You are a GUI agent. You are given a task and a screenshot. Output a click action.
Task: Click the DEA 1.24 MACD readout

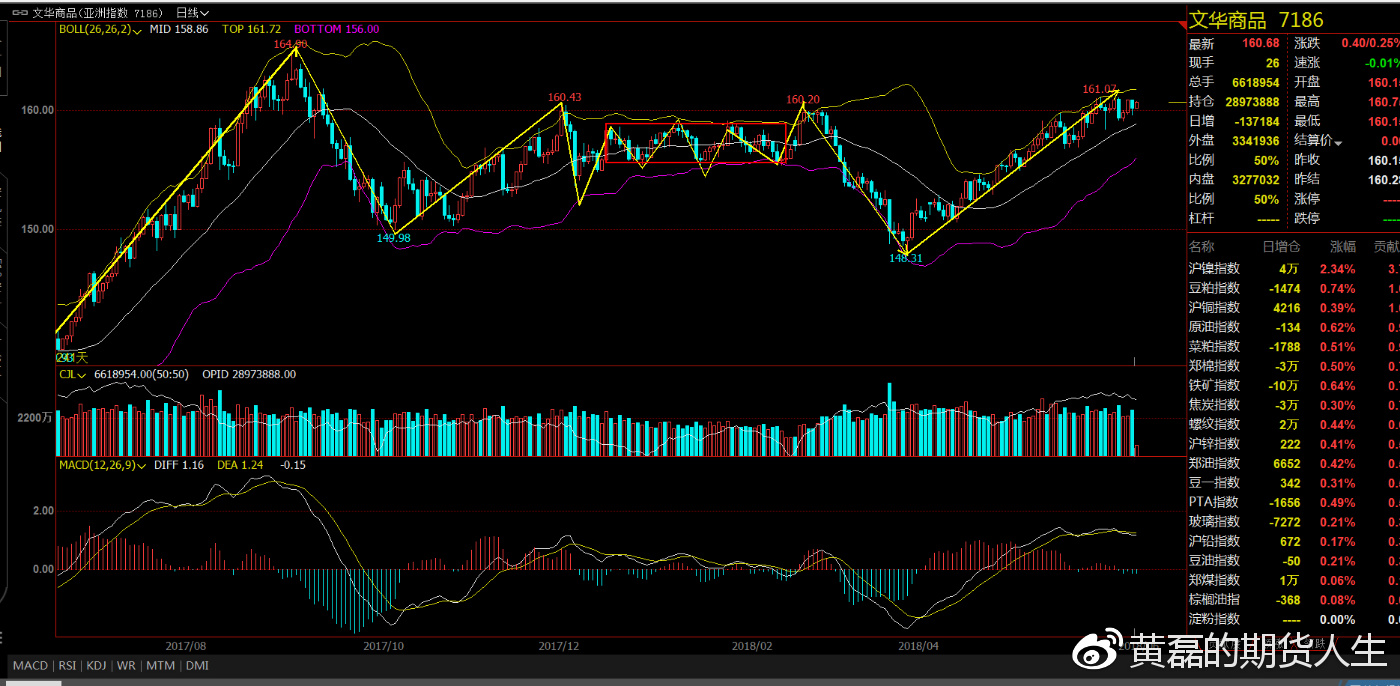coord(240,465)
